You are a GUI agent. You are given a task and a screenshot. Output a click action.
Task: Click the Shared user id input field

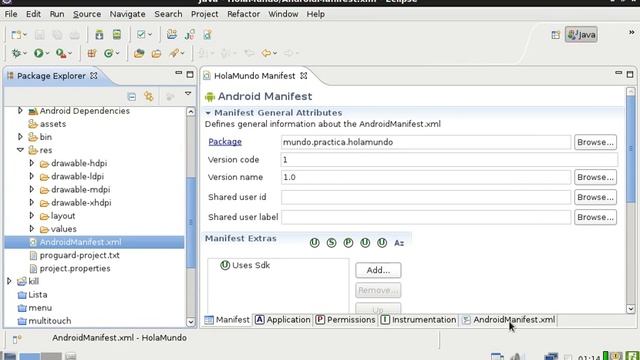[x=426, y=197]
